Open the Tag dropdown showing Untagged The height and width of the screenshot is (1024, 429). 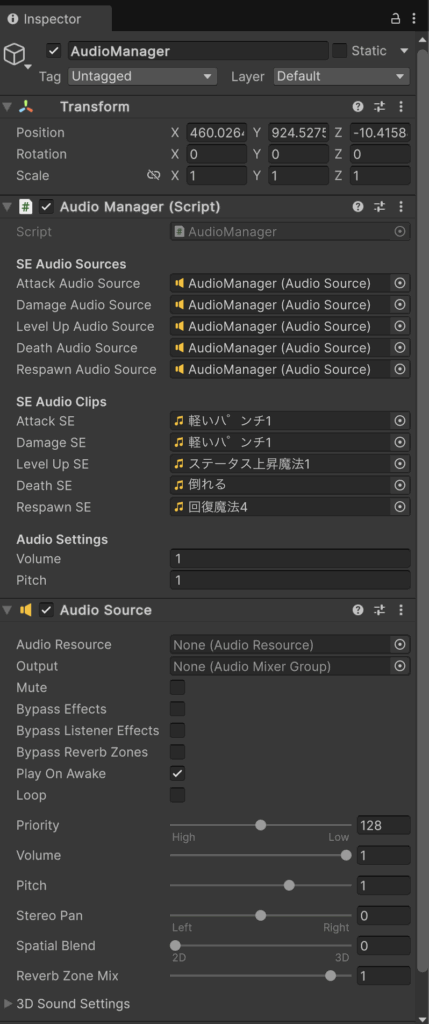pos(142,76)
